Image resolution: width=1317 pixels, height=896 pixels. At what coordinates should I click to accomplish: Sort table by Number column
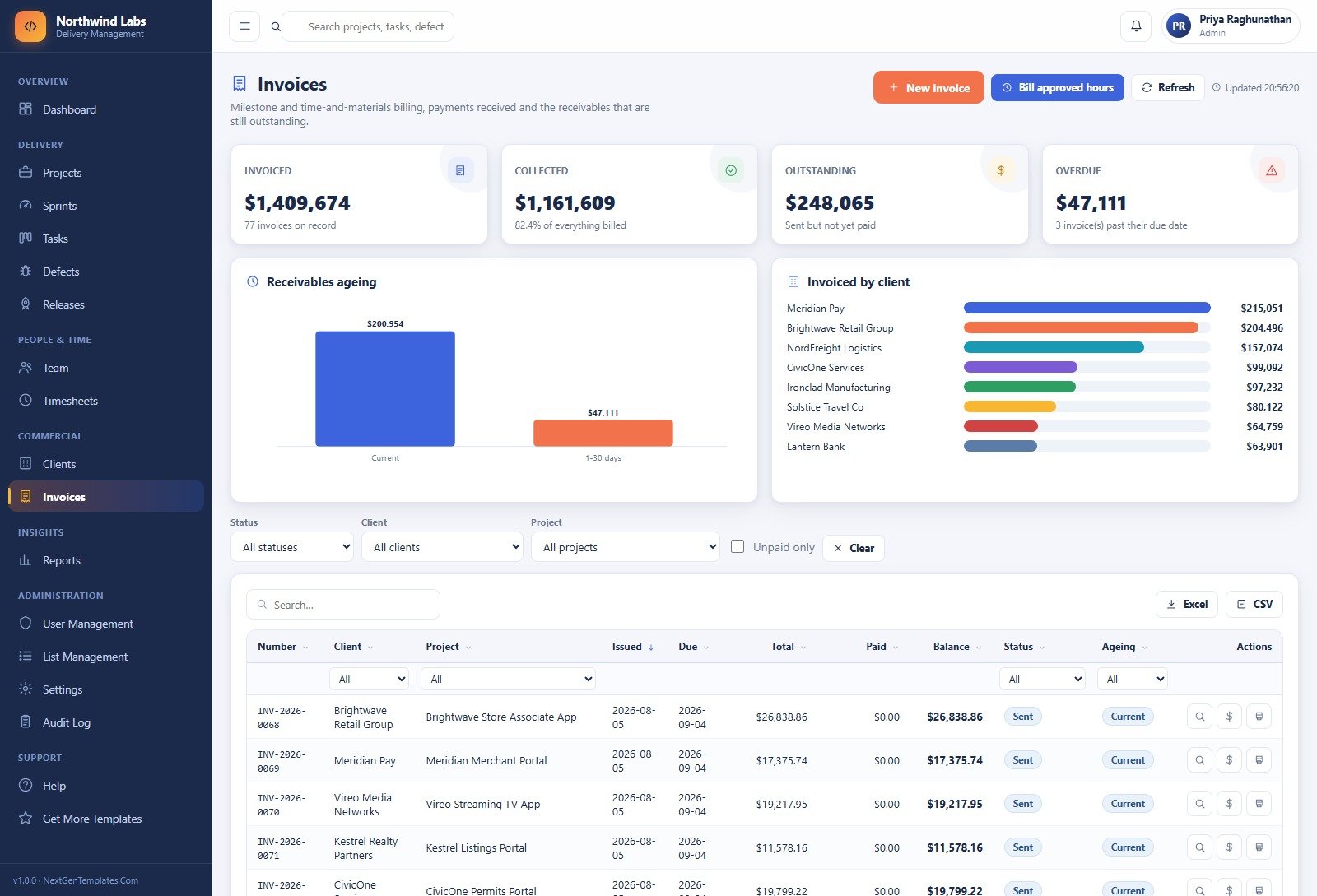282,647
